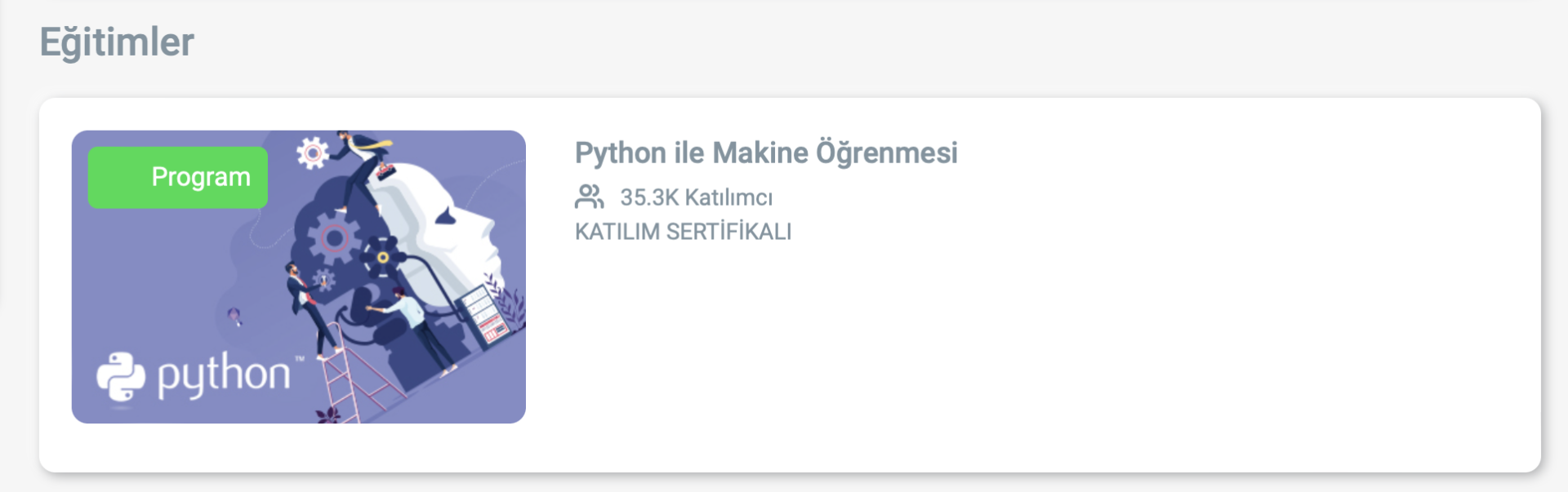Viewport: 1568px width, 492px height.
Task: Click the participants people icon
Action: pyautogui.click(x=589, y=197)
